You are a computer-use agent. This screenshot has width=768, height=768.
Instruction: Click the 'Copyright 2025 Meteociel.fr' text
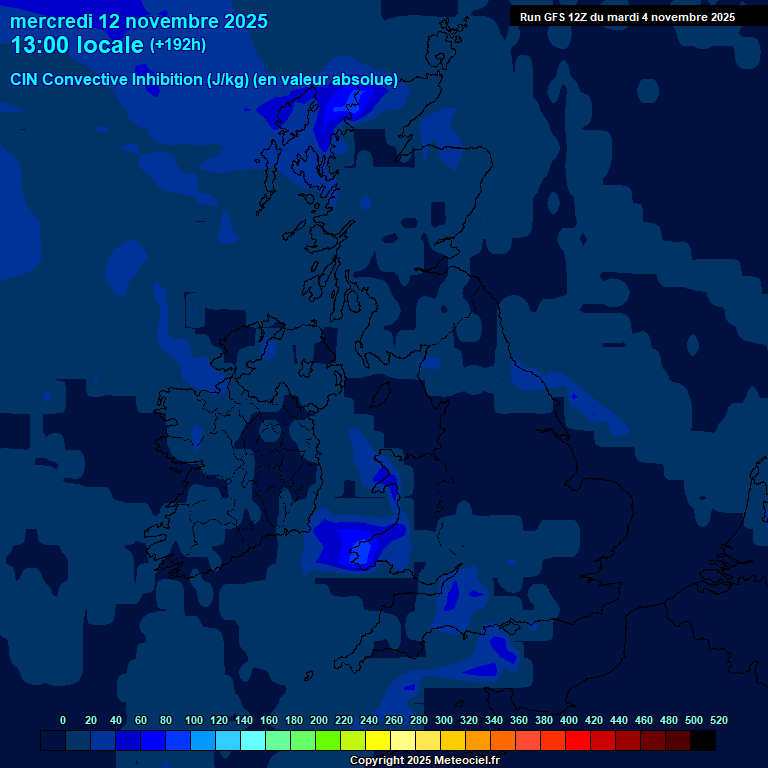pyautogui.click(x=425, y=760)
